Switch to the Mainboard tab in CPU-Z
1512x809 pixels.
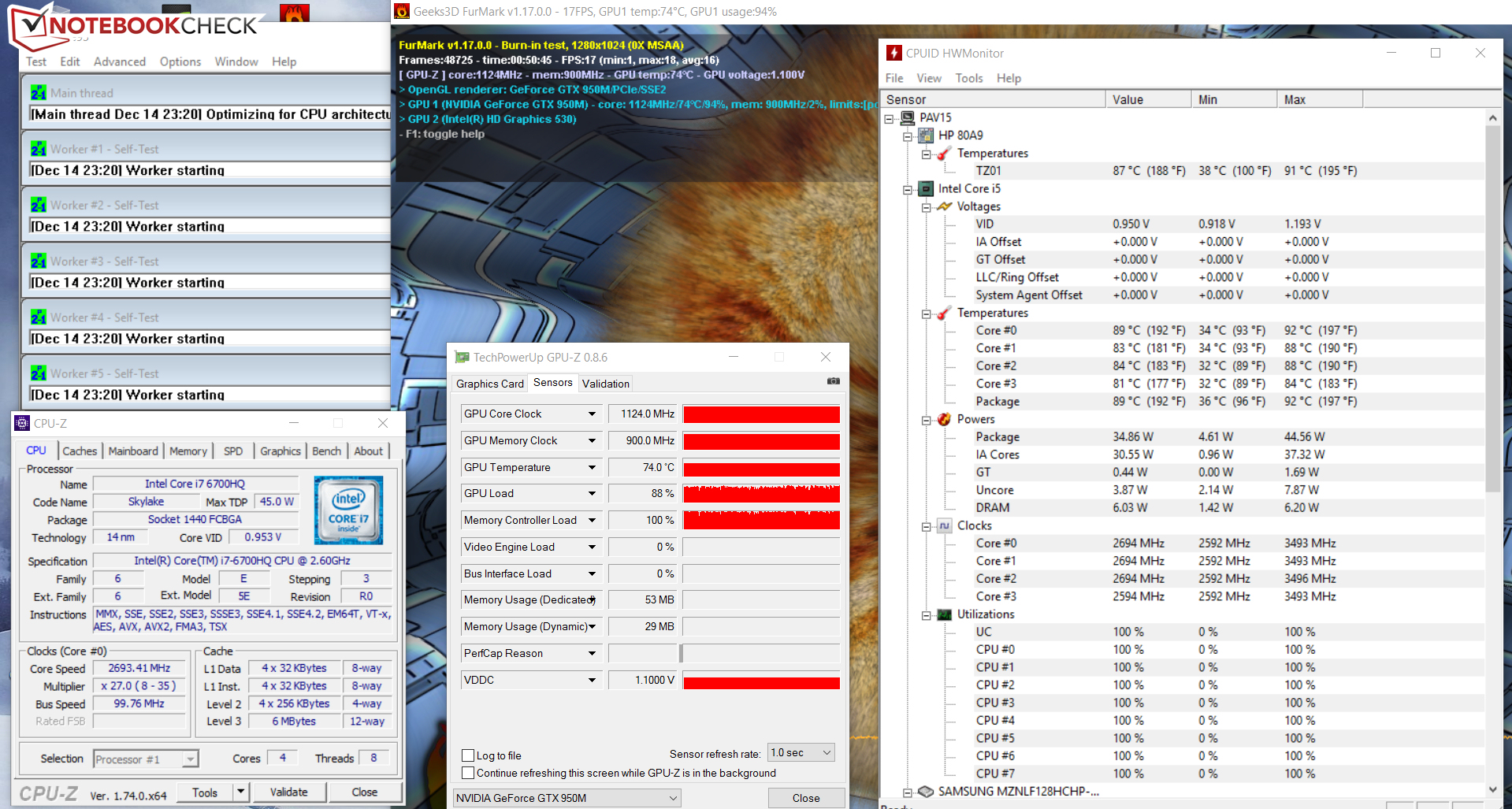click(x=133, y=451)
